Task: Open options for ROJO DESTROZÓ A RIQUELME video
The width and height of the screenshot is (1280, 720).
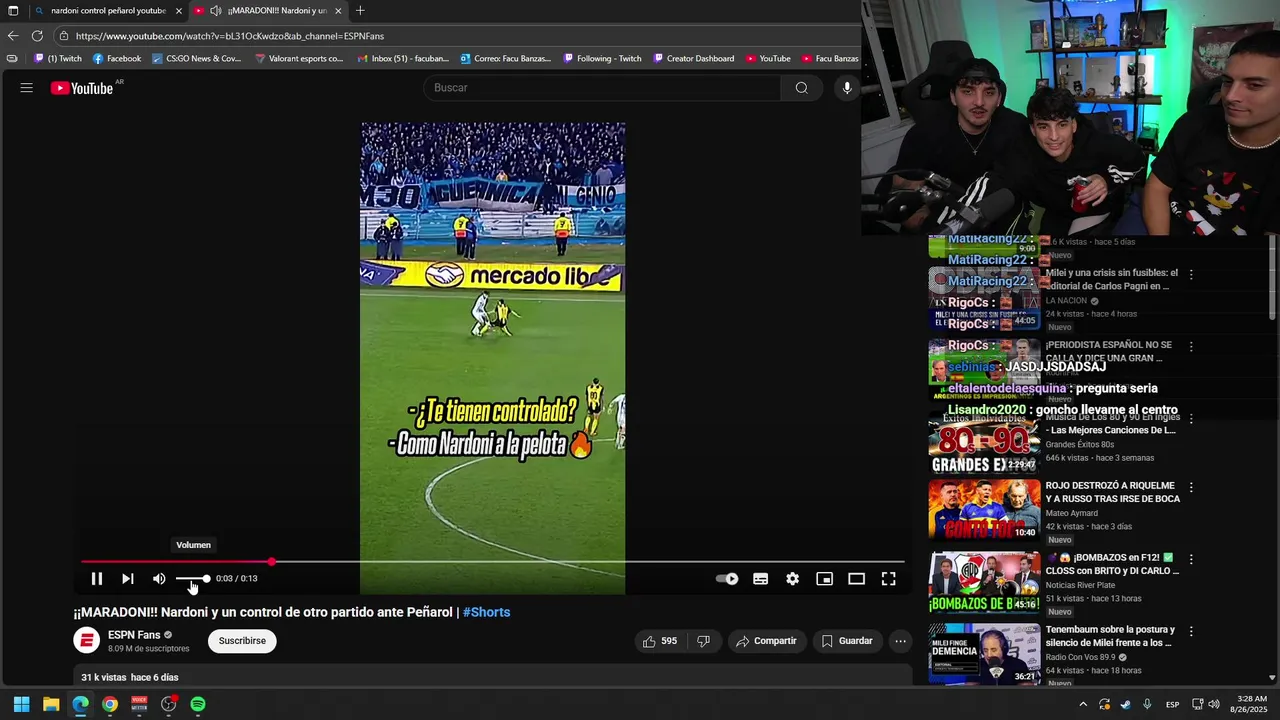Action: click(1191, 487)
